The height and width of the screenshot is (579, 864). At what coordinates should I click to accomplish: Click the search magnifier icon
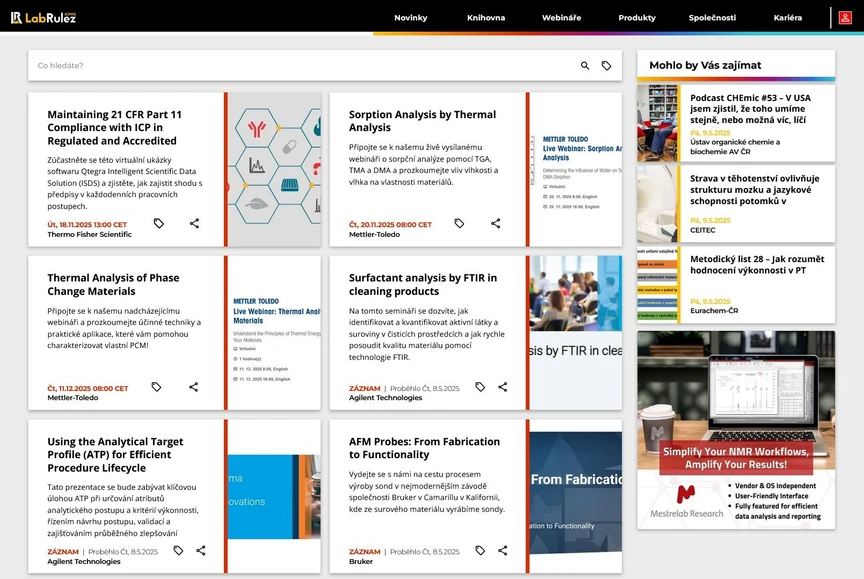(x=585, y=66)
